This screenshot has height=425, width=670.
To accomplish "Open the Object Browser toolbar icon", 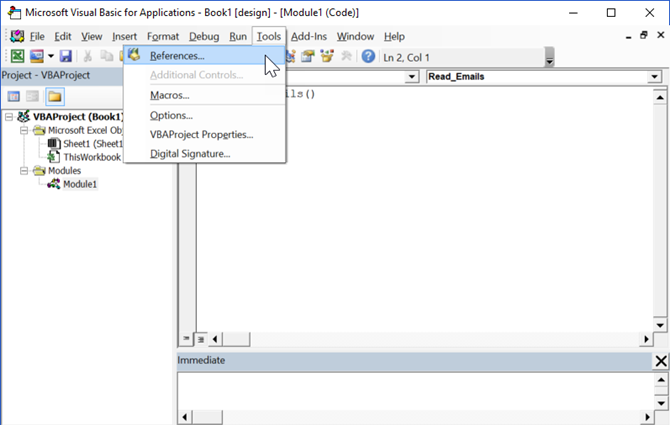I will [327, 57].
